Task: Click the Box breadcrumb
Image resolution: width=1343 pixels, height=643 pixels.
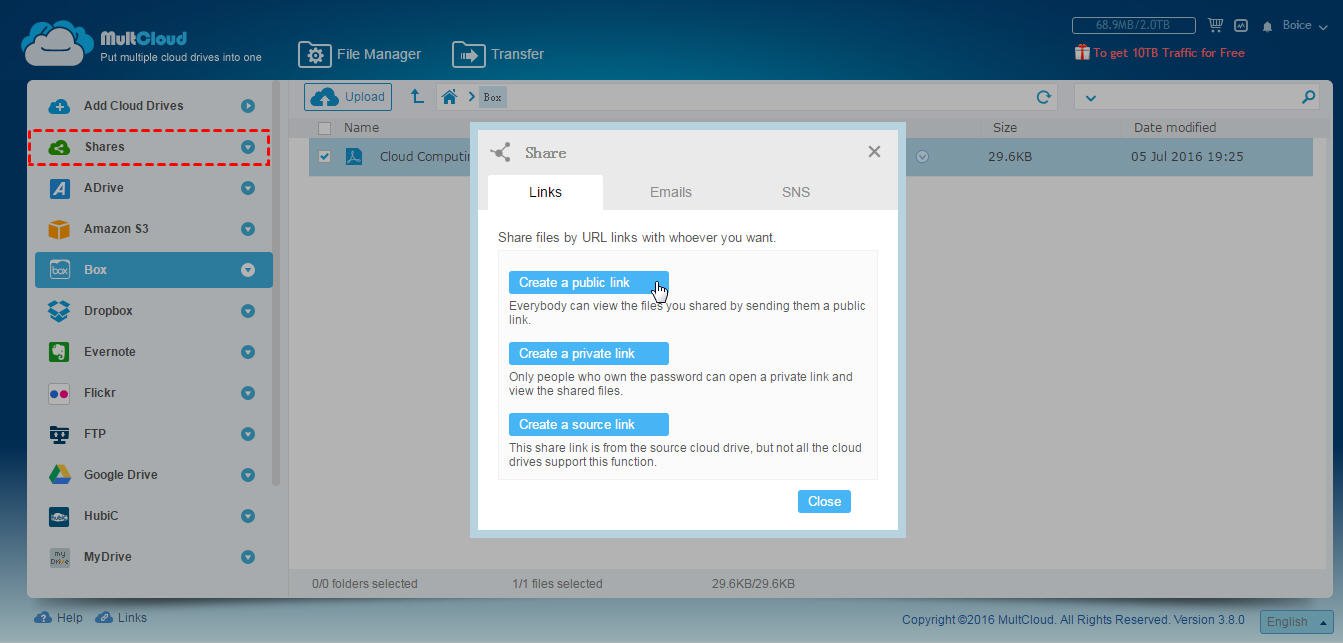Action: pos(492,97)
